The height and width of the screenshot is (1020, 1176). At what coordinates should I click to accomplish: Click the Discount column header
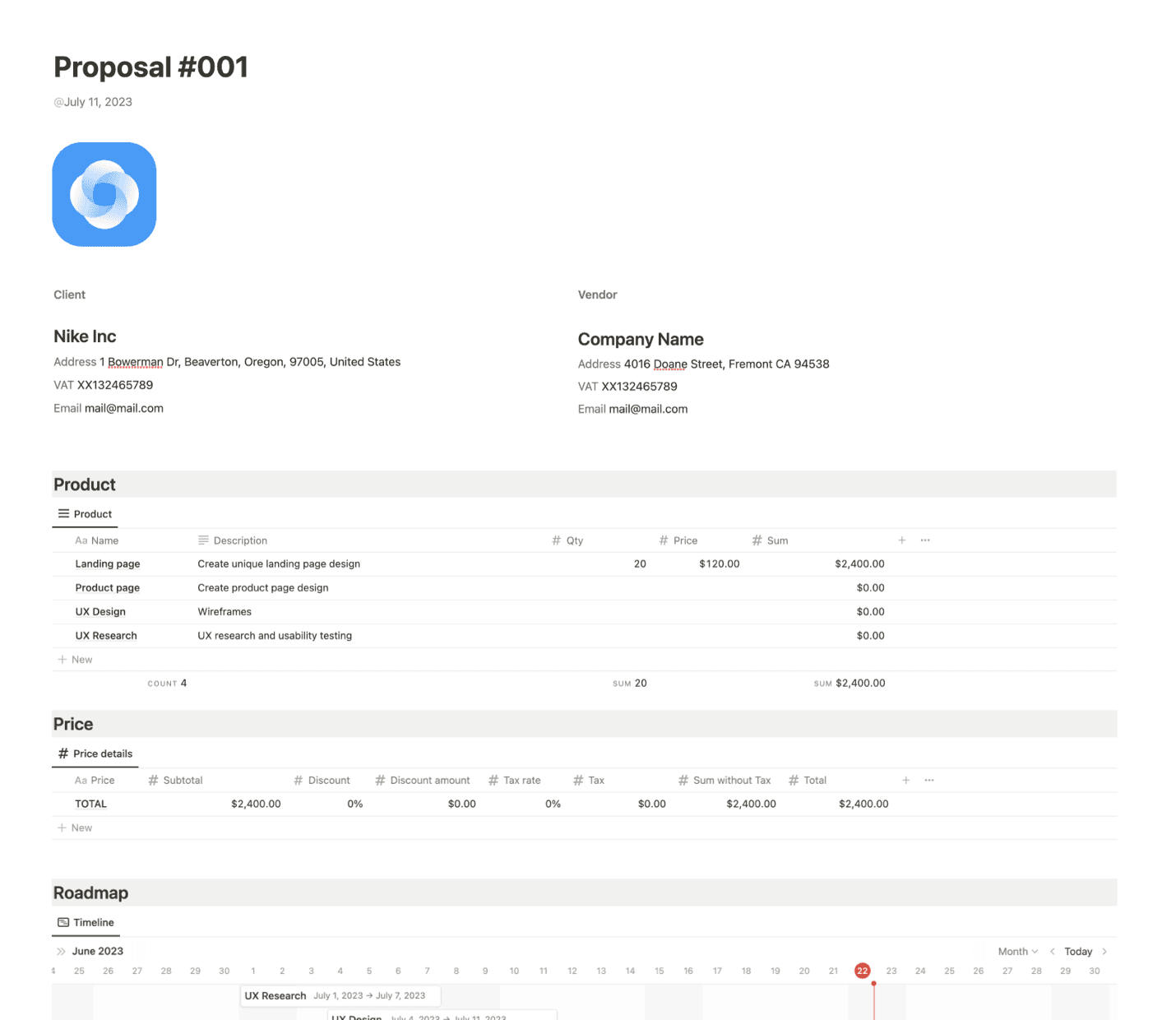[x=322, y=781]
